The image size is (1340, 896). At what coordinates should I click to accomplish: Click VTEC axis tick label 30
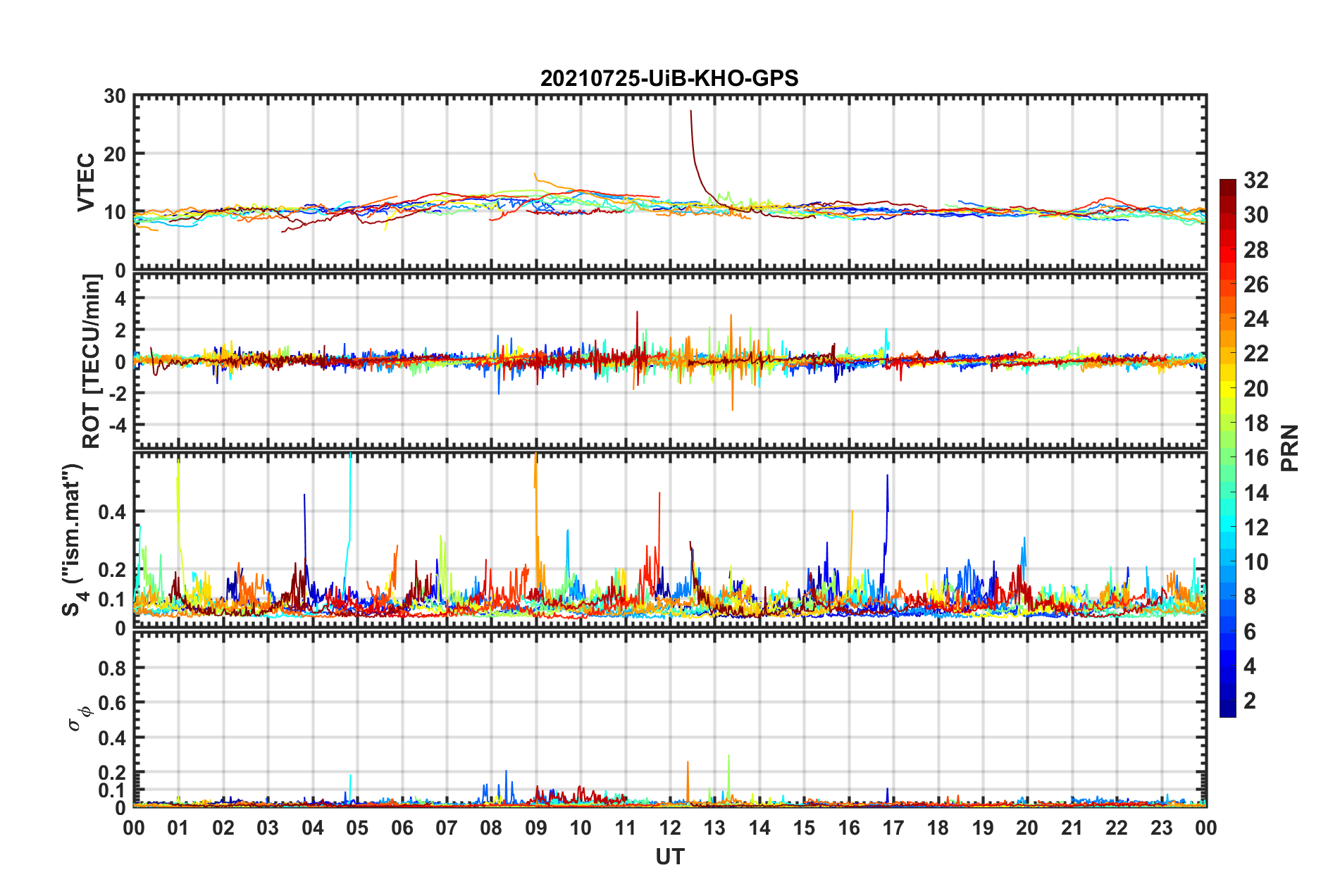tap(115, 97)
